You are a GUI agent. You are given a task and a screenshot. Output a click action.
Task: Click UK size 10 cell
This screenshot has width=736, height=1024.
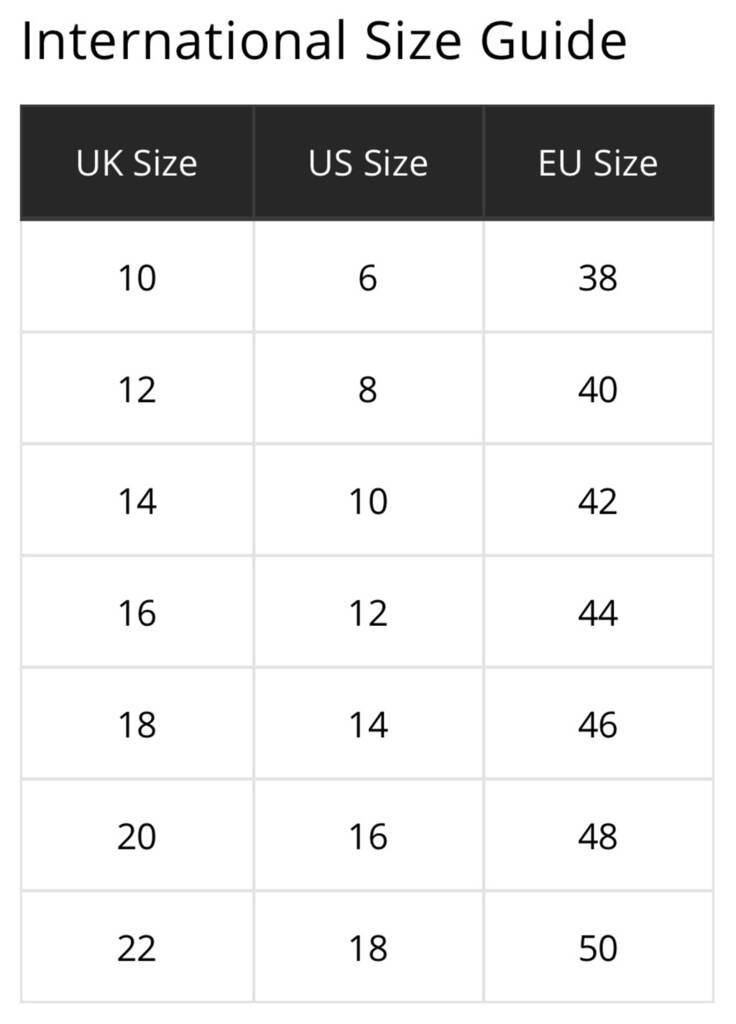pyautogui.click(x=136, y=277)
